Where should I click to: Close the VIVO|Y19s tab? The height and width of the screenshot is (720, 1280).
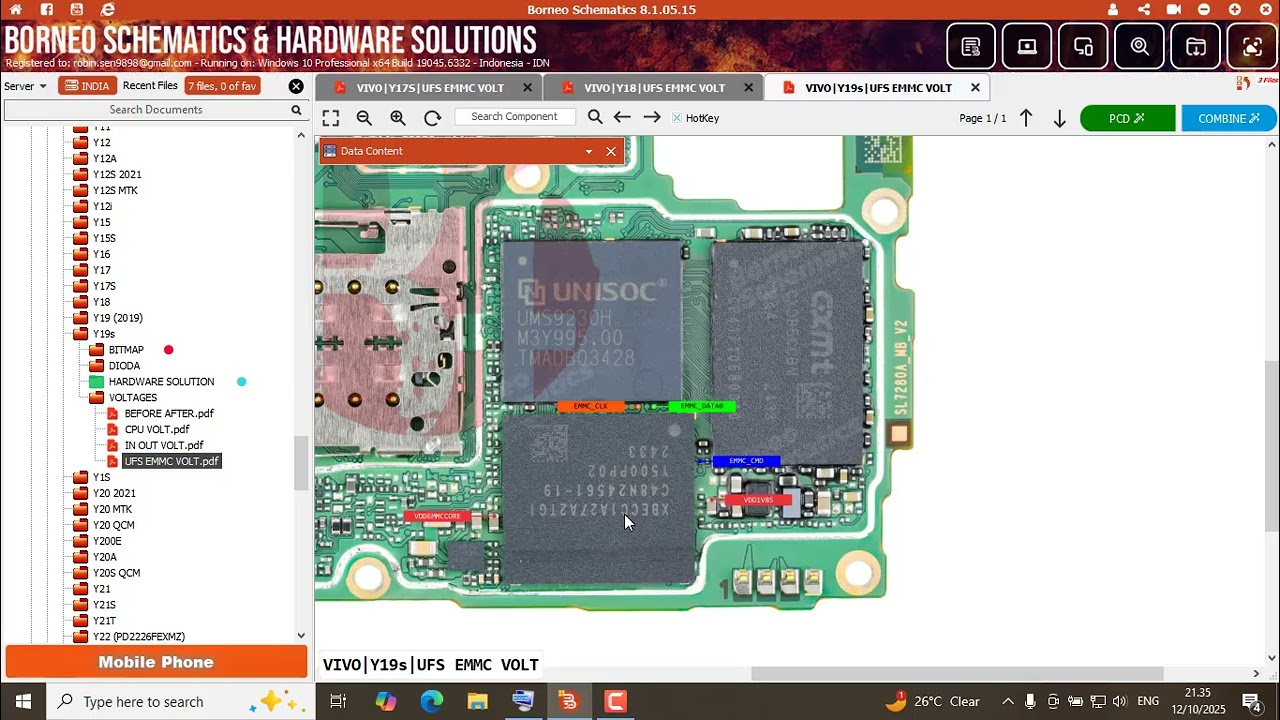[x=975, y=88]
